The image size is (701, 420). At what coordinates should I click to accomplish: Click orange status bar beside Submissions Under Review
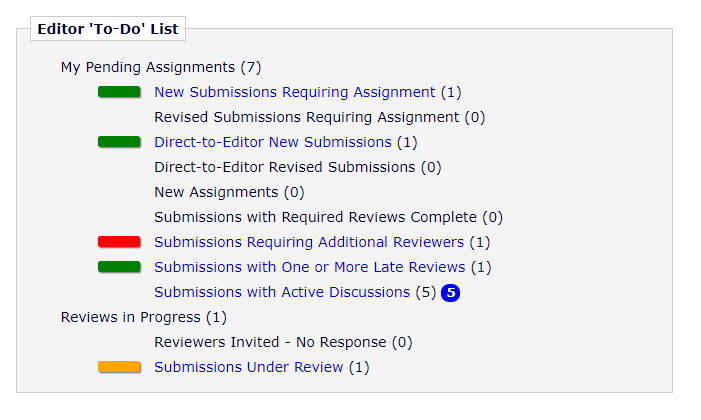pos(119,367)
